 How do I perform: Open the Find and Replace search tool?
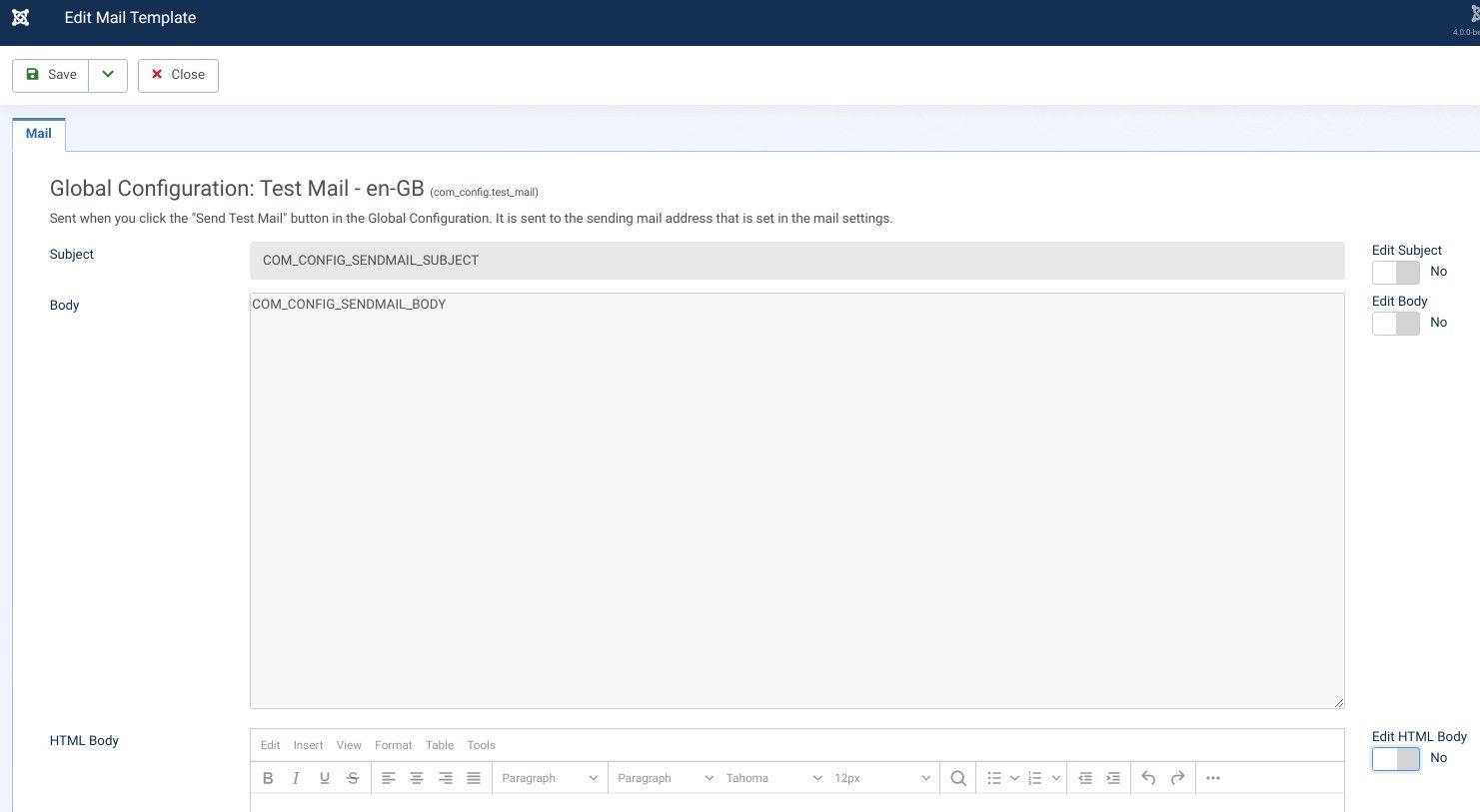(x=957, y=777)
